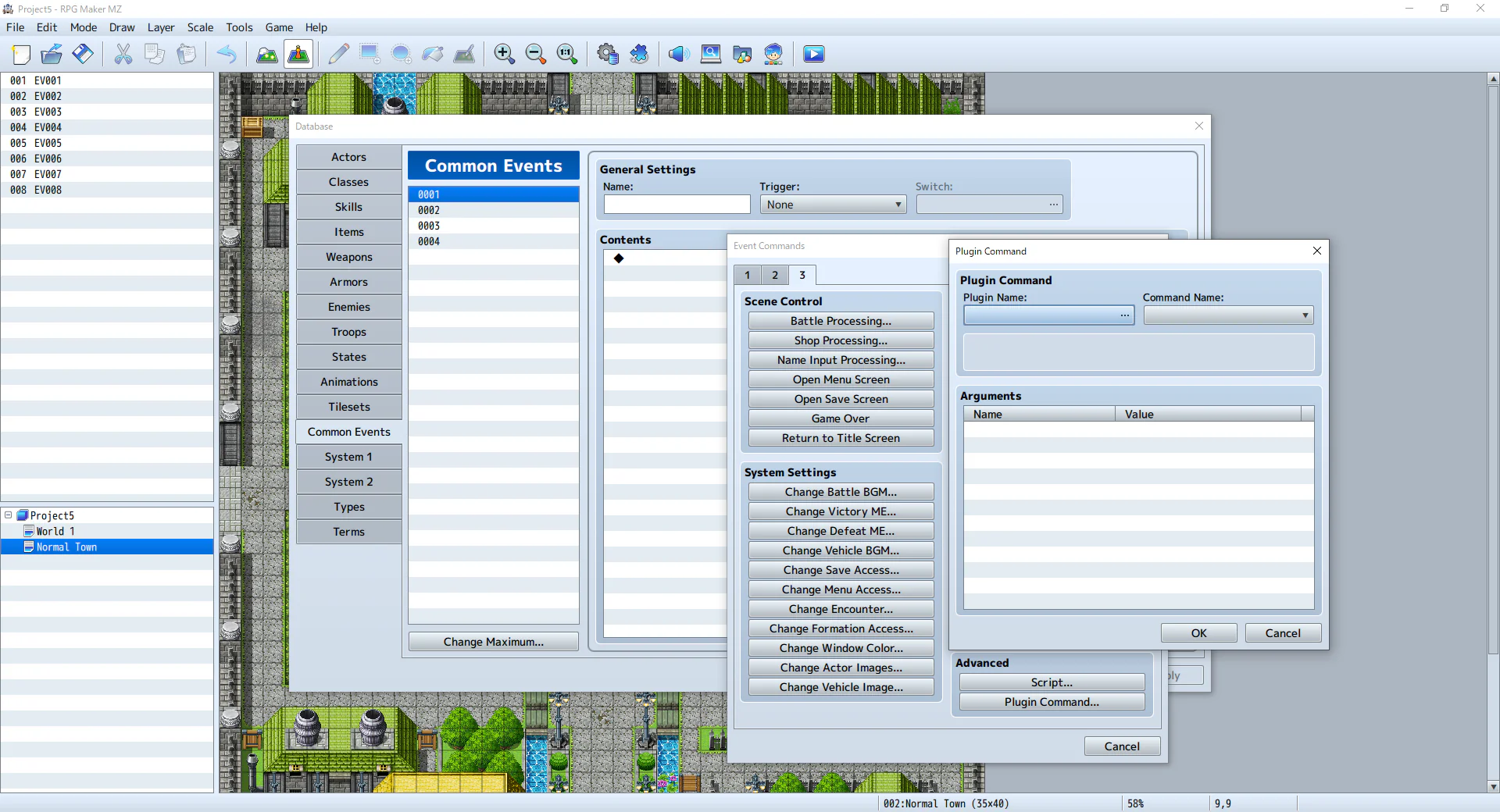Open the Trigger dropdown showing None
Screen dimensions: 1500x812
coord(833,205)
